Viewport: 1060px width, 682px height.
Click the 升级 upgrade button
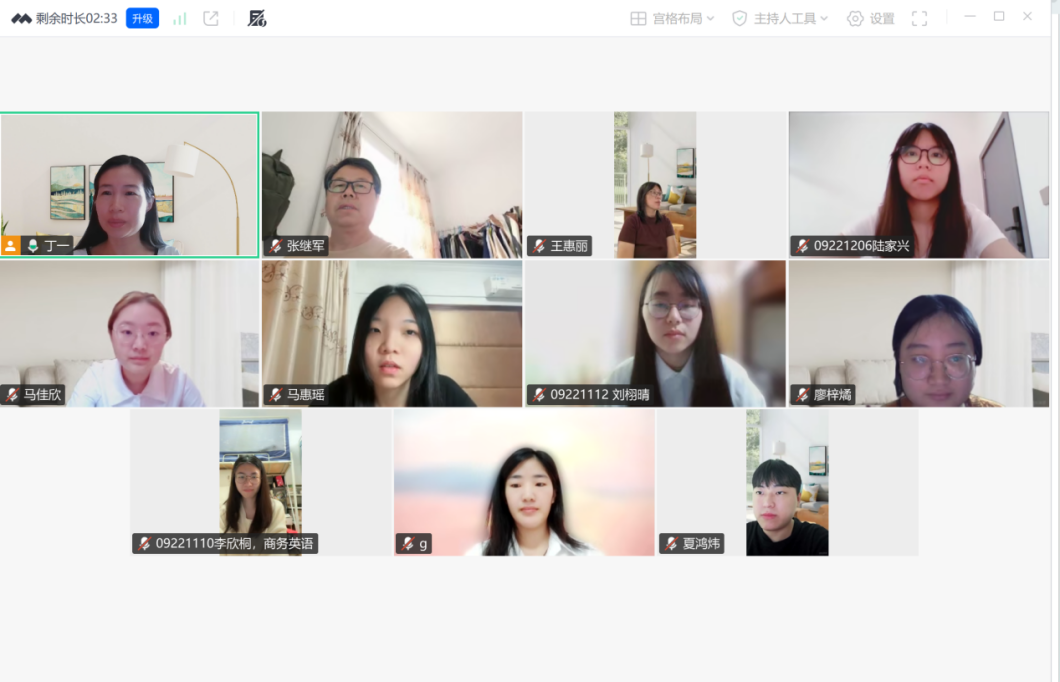click(x=142, y=18)
